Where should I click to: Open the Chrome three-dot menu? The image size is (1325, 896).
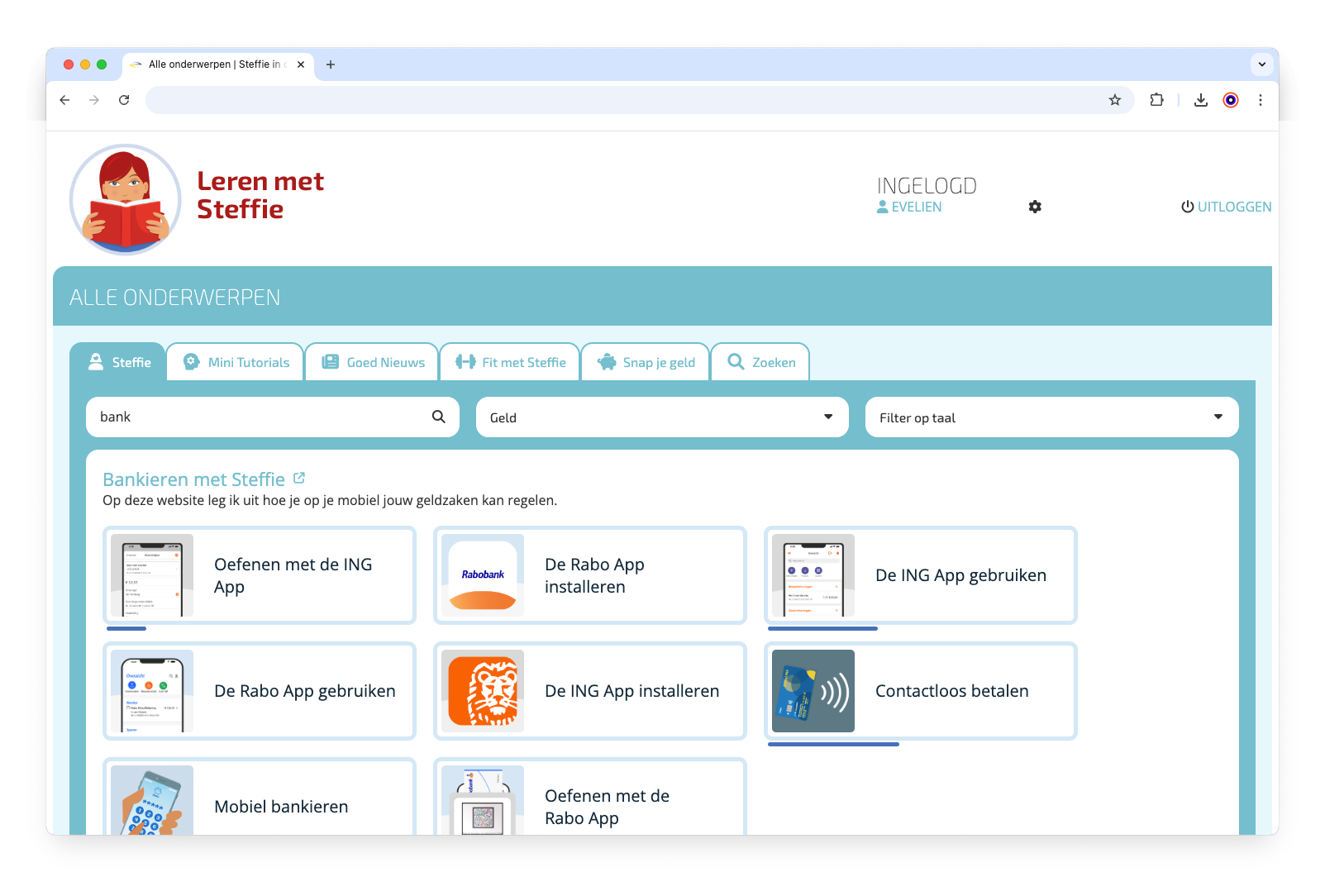1261,100
